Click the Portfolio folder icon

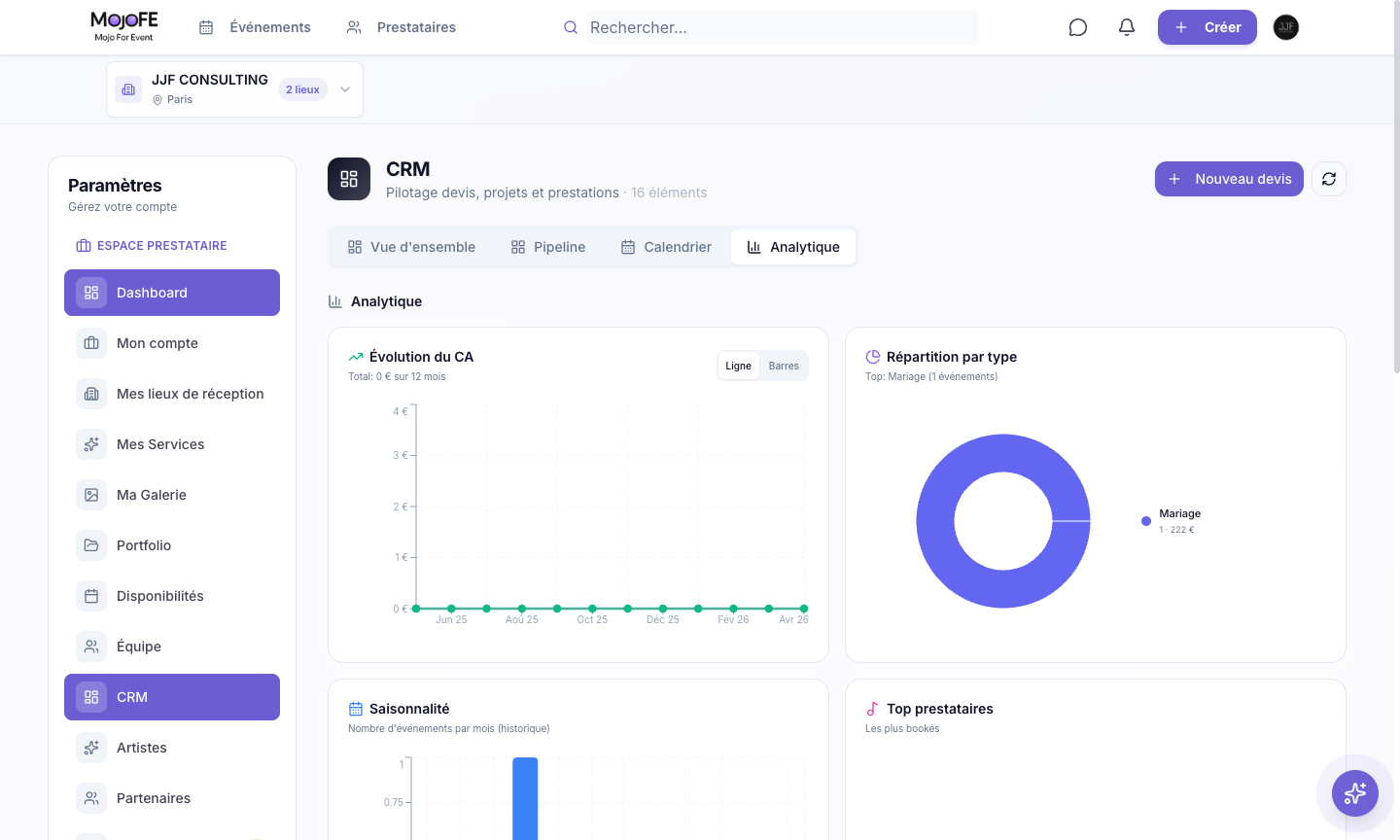click(91, 545)
